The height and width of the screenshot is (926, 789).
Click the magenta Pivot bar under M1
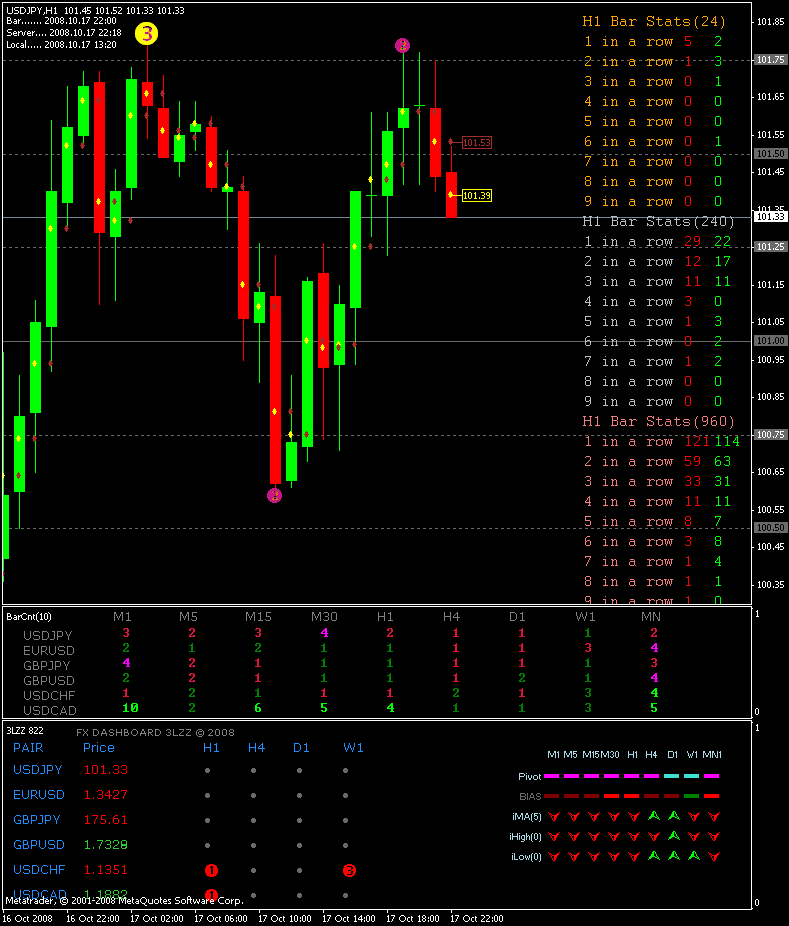click(x=551, y=776)
